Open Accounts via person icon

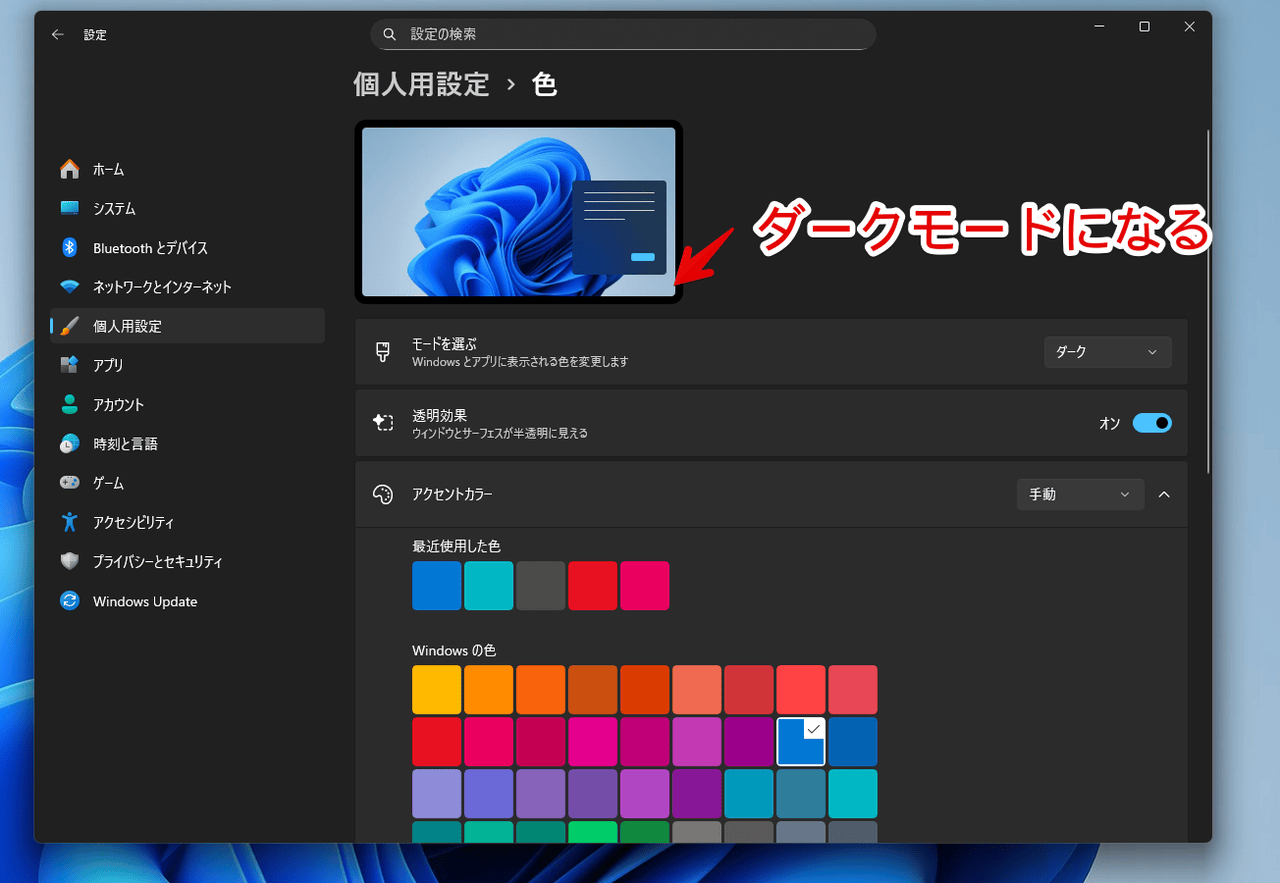69,404
